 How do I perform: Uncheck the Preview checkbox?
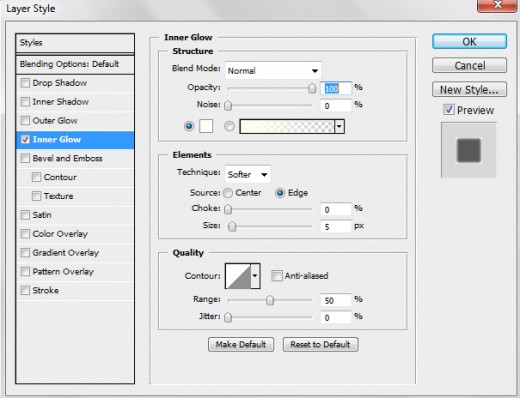pos(449,110)
